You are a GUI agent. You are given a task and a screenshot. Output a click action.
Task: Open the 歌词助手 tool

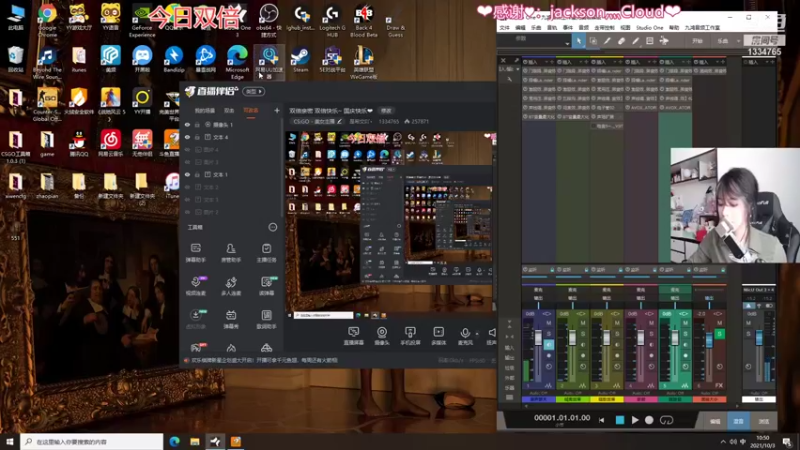pyautogui.click(x=266, y=319)
